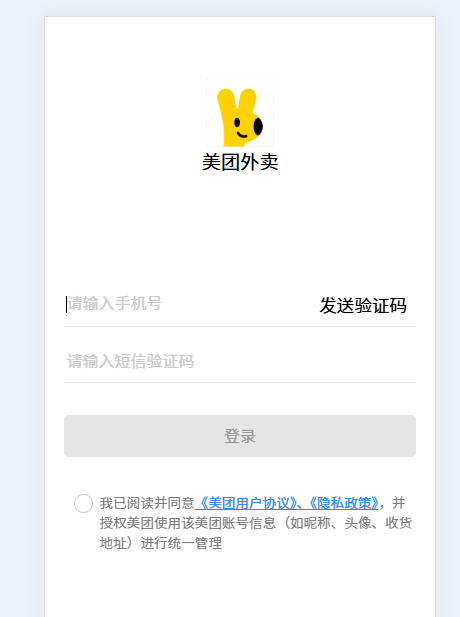The image size is (460, 617).
Task: Click the divider line under phone number field
Action: pyautogui.click(x=240, y=326)
